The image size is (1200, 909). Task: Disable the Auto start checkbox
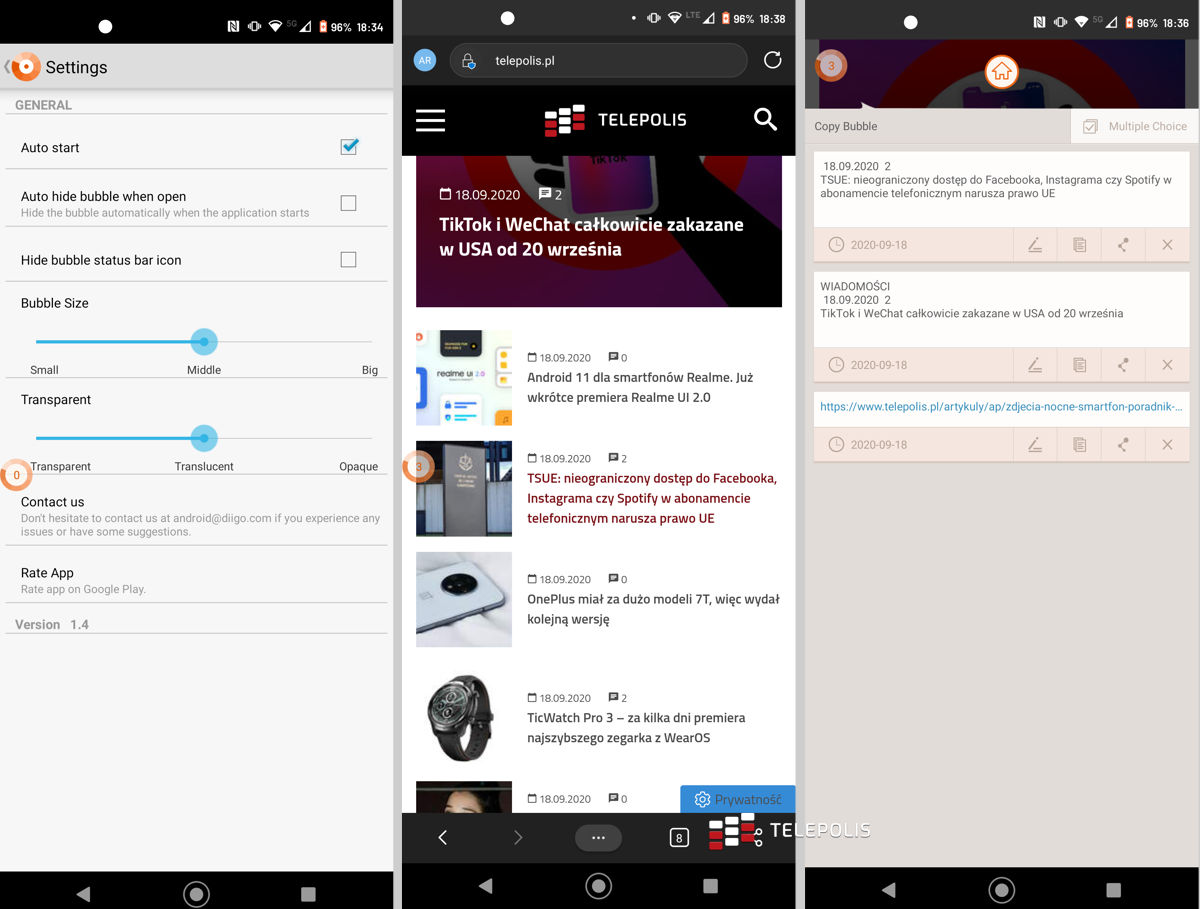click(x=349, y=147)
